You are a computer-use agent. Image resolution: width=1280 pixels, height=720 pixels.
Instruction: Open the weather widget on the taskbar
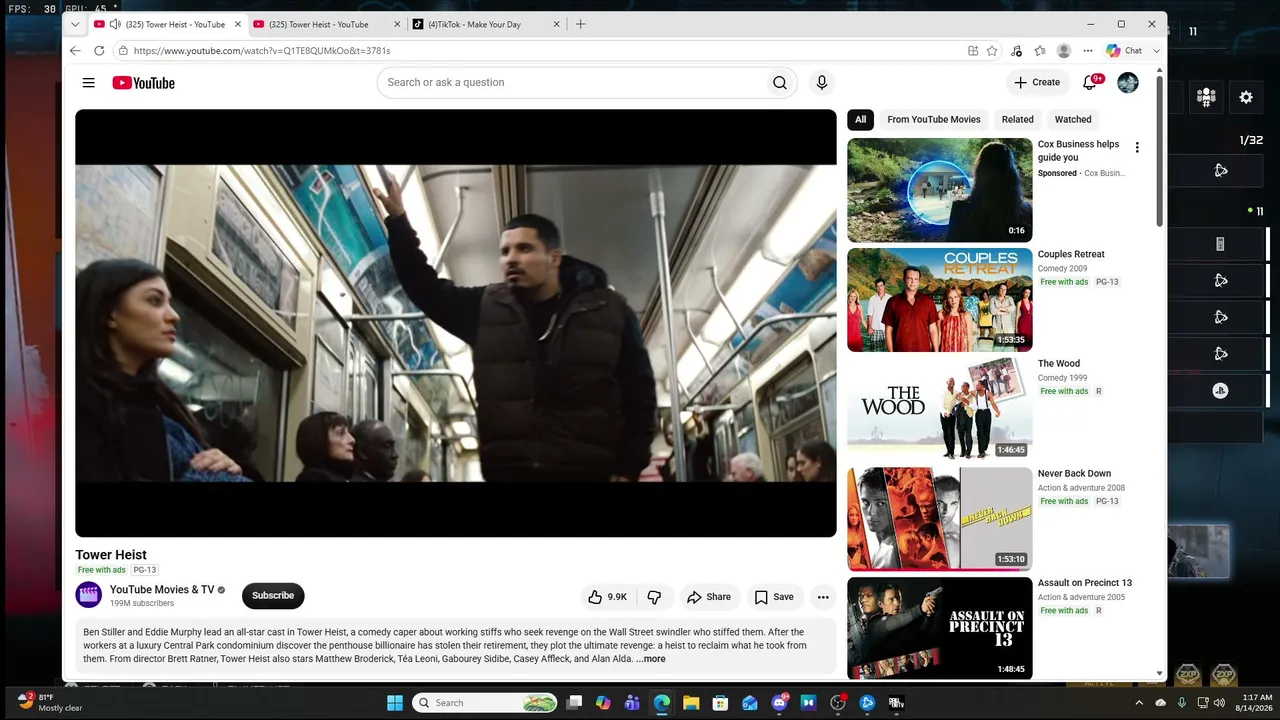pyautogui.click(x=50, y=702)
